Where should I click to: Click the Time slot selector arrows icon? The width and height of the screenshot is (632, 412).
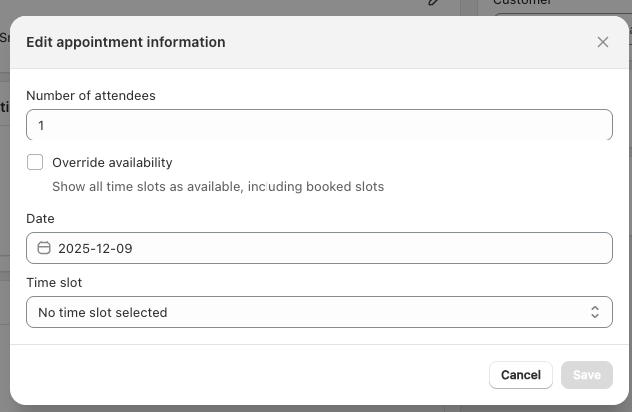click(594, 312)
